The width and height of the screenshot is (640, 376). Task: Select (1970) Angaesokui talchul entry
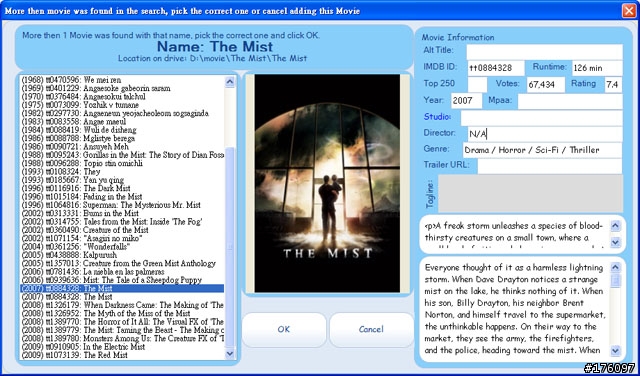pyautogui.click(x=122, y=97)
